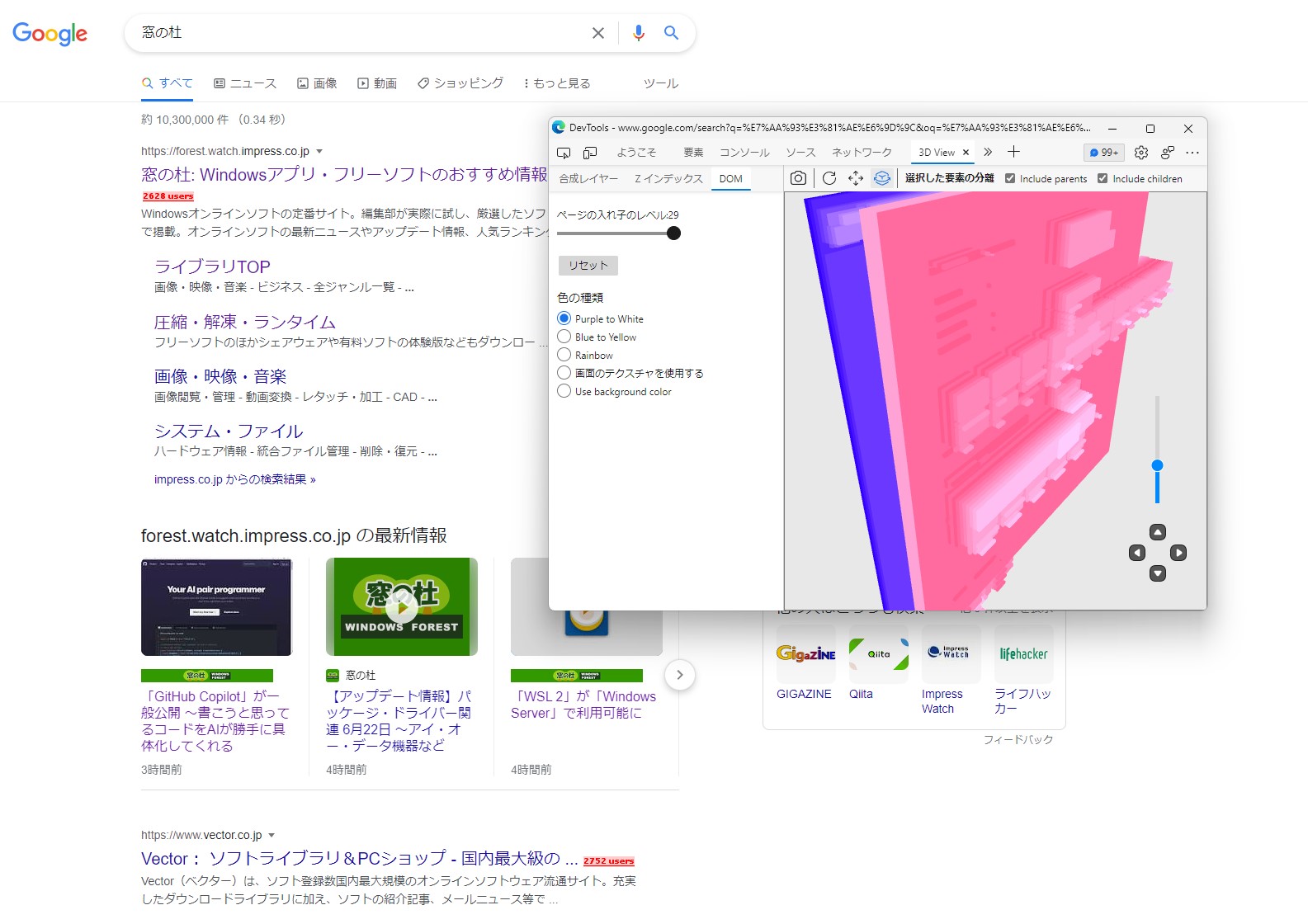Uncheck Include parents checkbox
The height and width of the screenshot is (924, 1308).
coord(1010,178)
